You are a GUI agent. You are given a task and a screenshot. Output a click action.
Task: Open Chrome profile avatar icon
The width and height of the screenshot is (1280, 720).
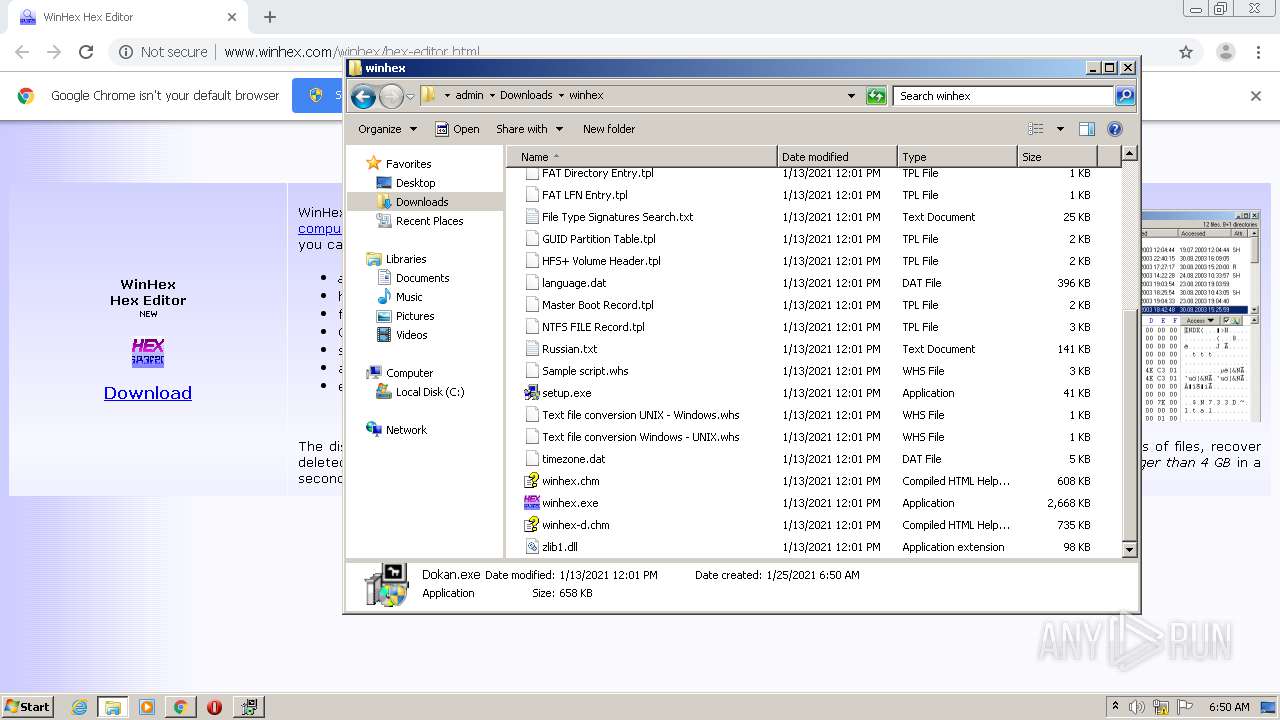click(1225, 52)
